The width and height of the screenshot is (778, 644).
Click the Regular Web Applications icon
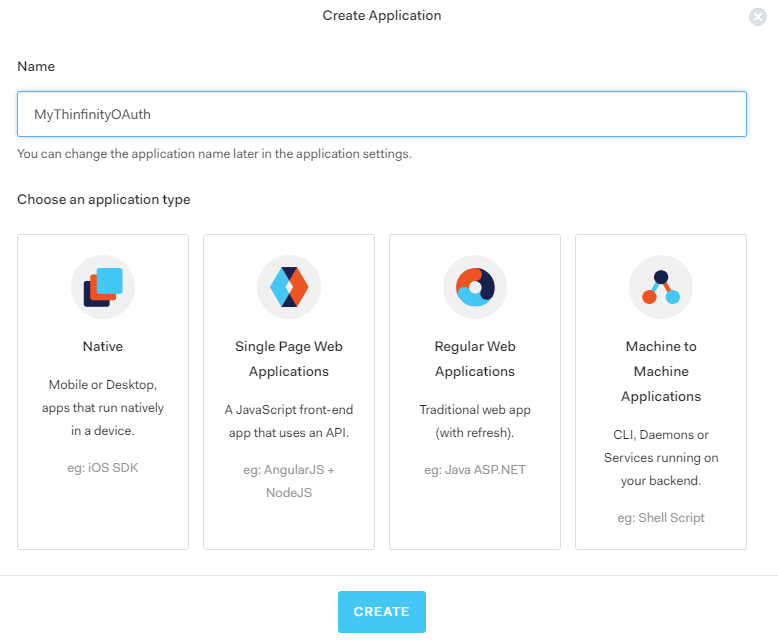(475, 287)
